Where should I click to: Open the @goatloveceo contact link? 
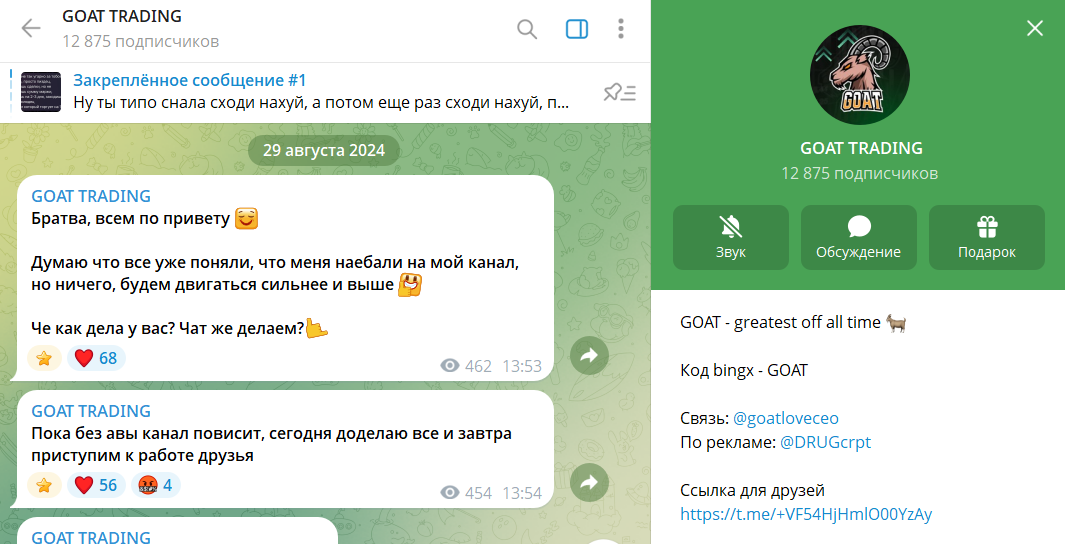pyautogui.click(x=785, y=419)
